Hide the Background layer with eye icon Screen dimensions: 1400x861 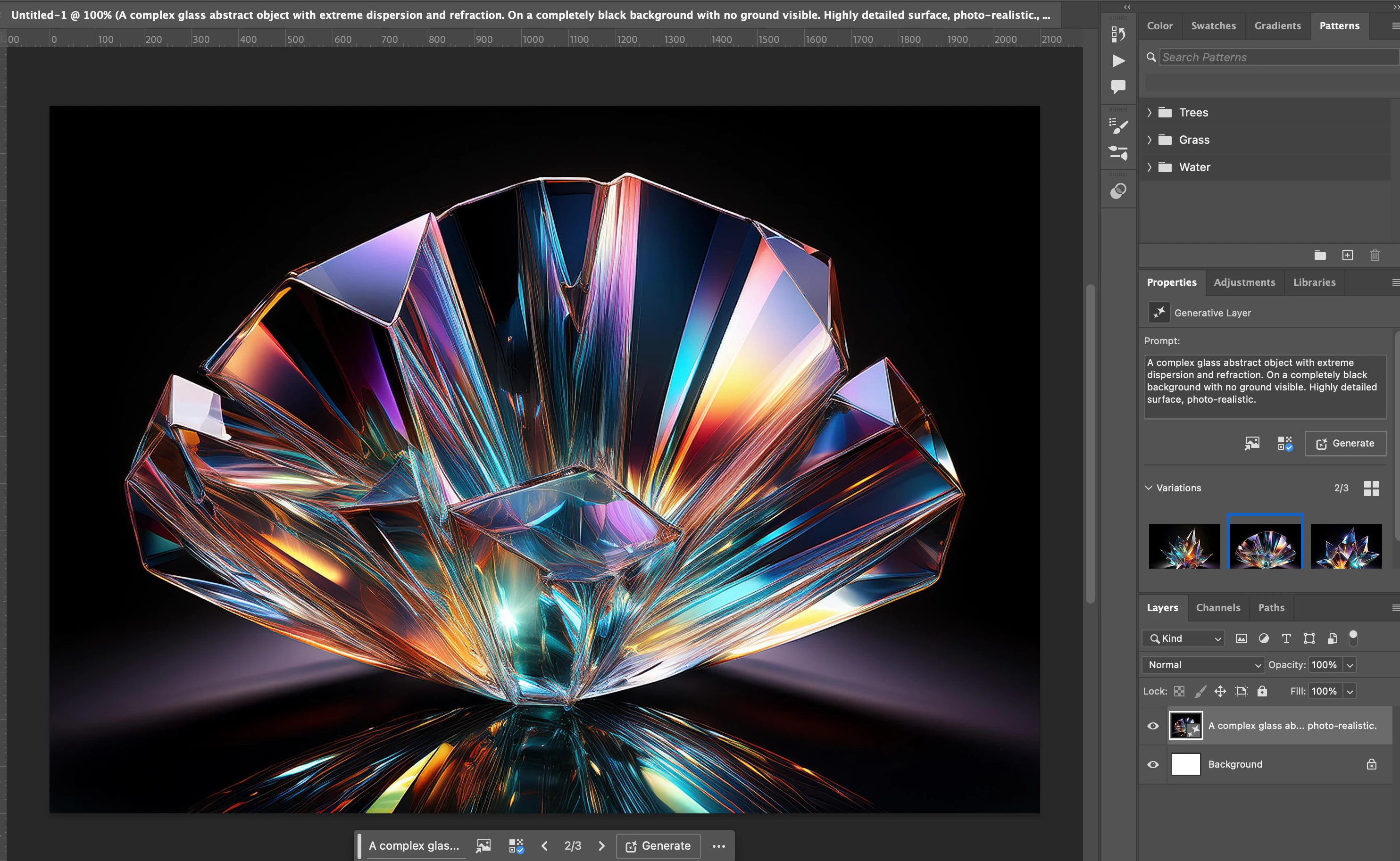[1153, 764]
